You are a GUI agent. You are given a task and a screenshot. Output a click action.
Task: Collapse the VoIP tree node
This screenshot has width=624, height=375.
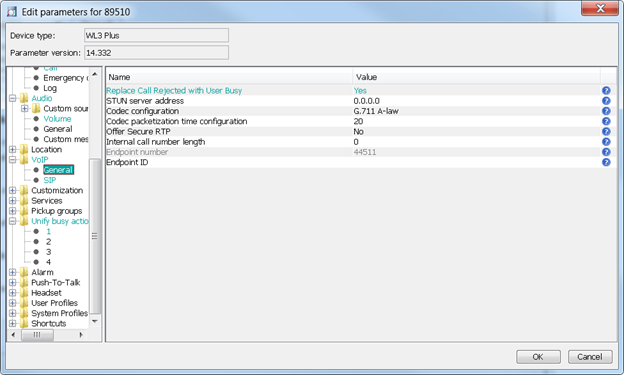pyautogui.click(x=13, y=160)
